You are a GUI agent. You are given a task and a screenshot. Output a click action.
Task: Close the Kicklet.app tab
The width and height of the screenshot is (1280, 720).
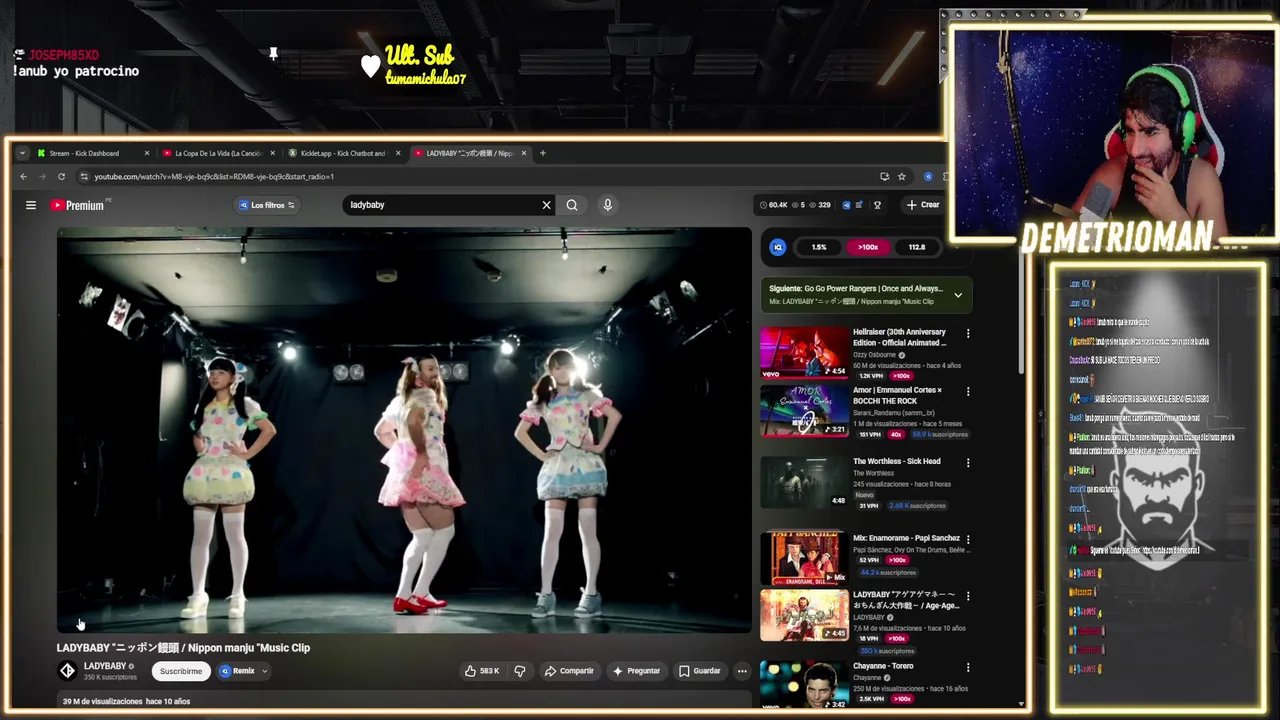point(398,153)
